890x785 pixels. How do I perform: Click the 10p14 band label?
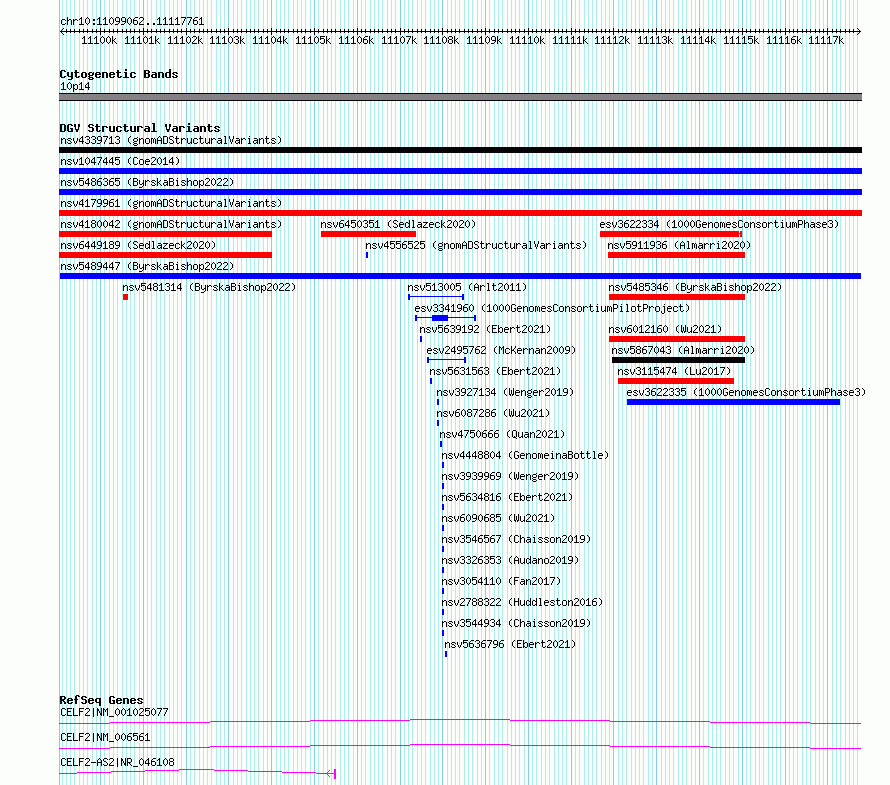pos(75,86)
